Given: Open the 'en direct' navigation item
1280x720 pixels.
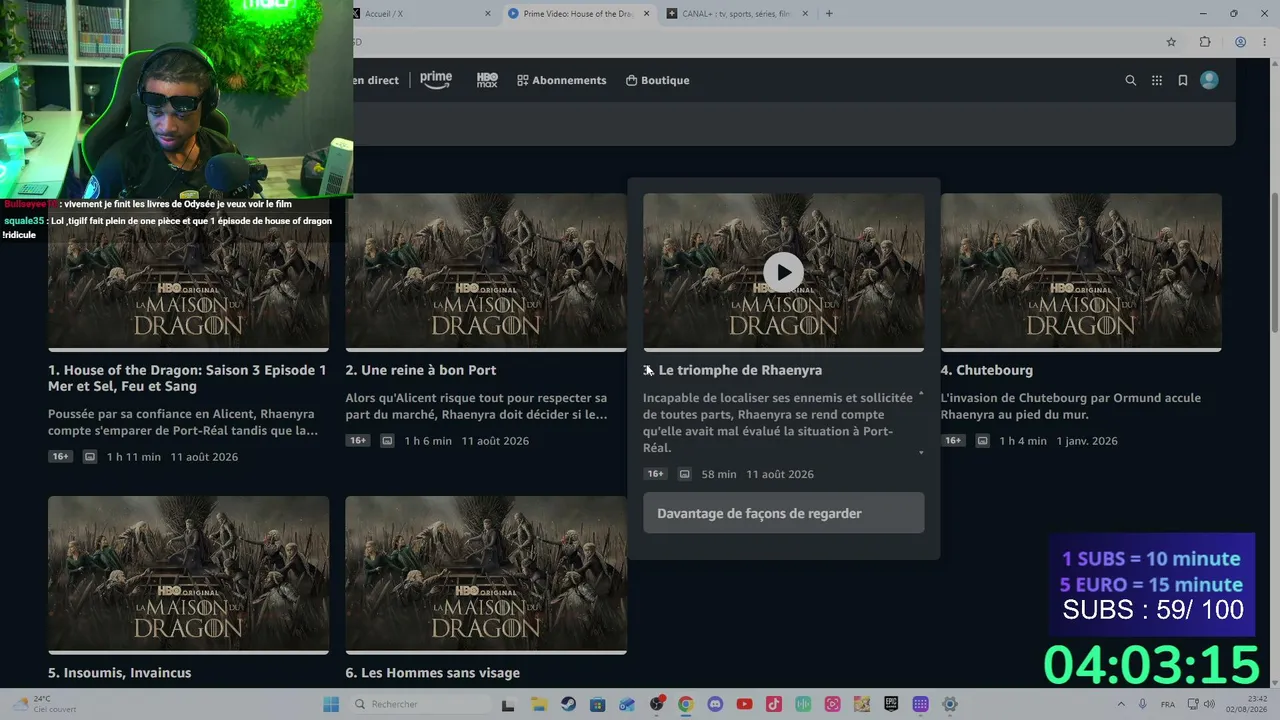Looking at the screenshot, I should [x=376, y=80].
